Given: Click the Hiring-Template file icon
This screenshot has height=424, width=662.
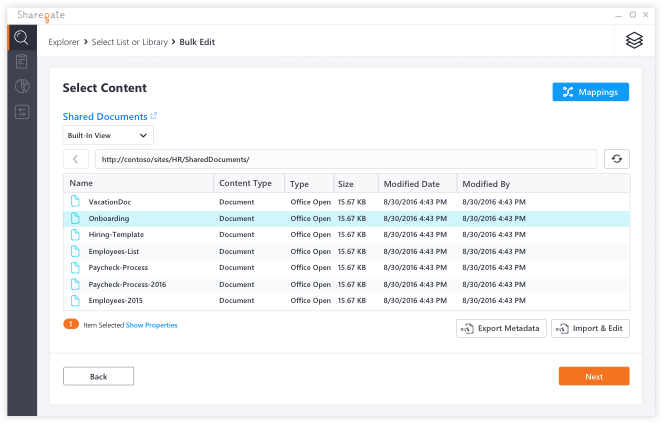Looking at the screenshot, I should [x=75, y=234].
